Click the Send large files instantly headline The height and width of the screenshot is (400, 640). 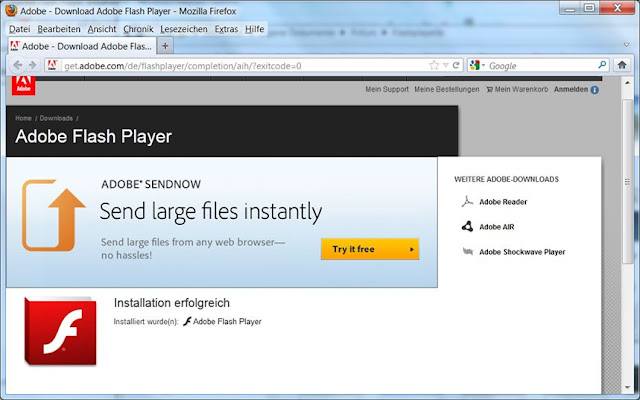211,212
